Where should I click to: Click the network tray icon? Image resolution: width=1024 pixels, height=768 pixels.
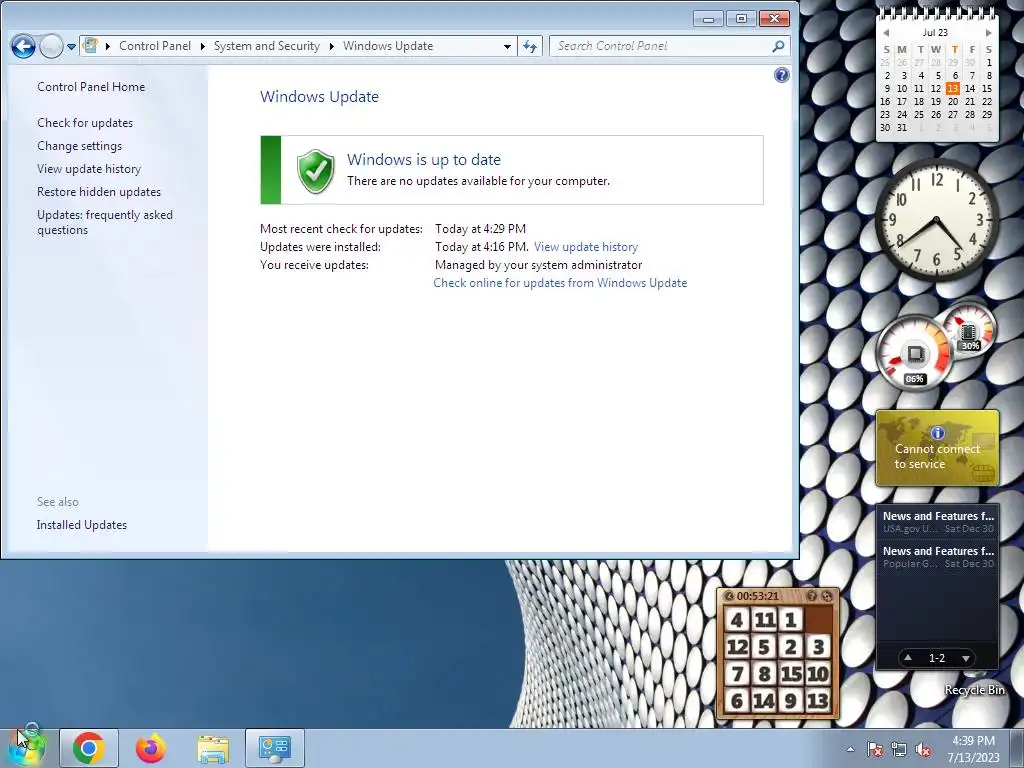coord(899,749)
